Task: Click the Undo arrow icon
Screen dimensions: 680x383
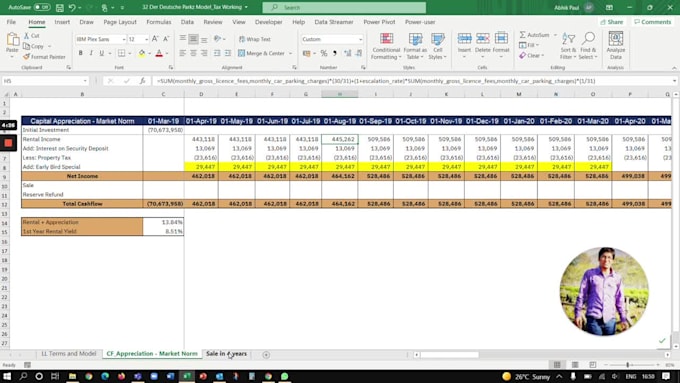Action: (72, 8)
